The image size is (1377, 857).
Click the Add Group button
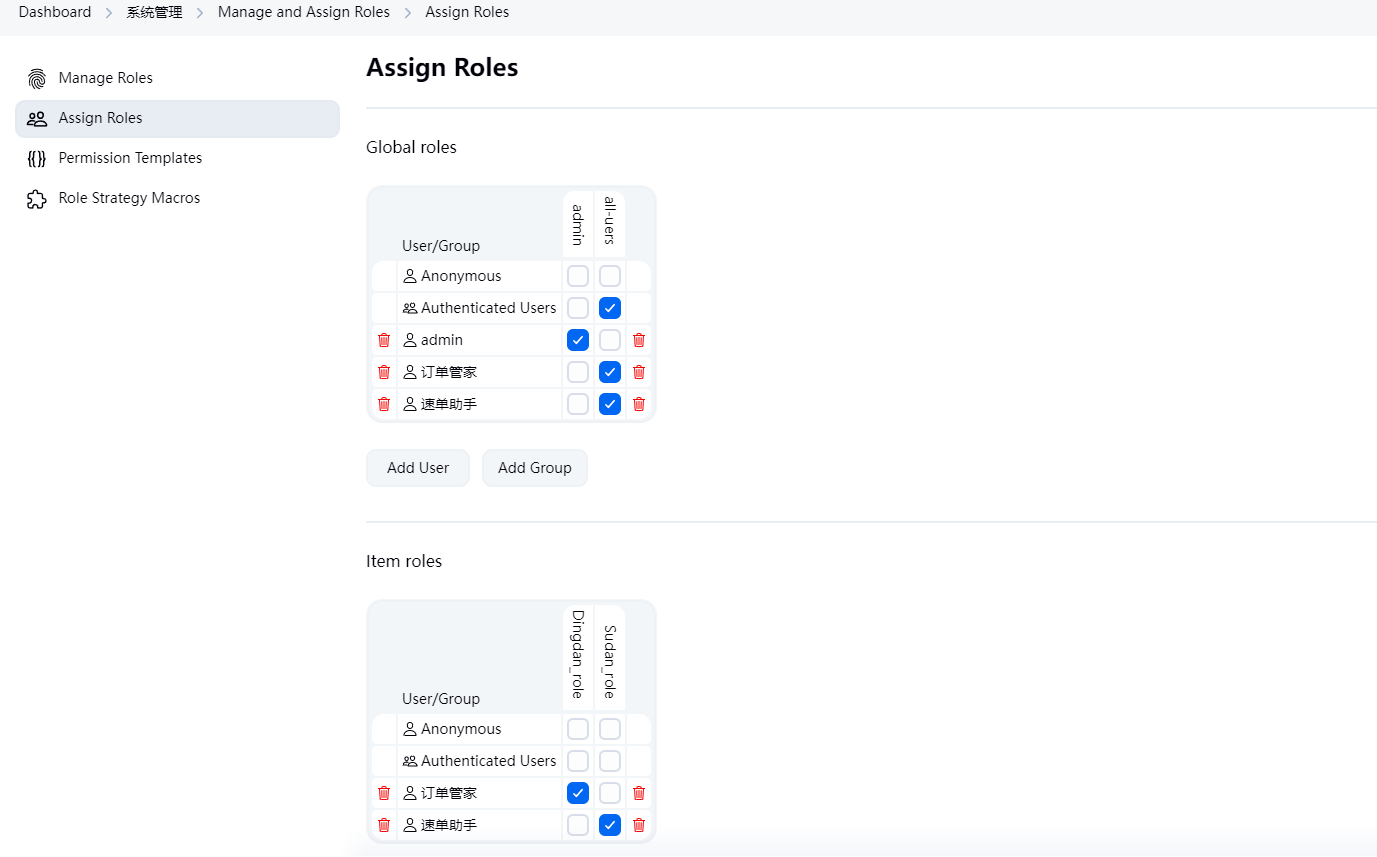[x=535, y=468]
